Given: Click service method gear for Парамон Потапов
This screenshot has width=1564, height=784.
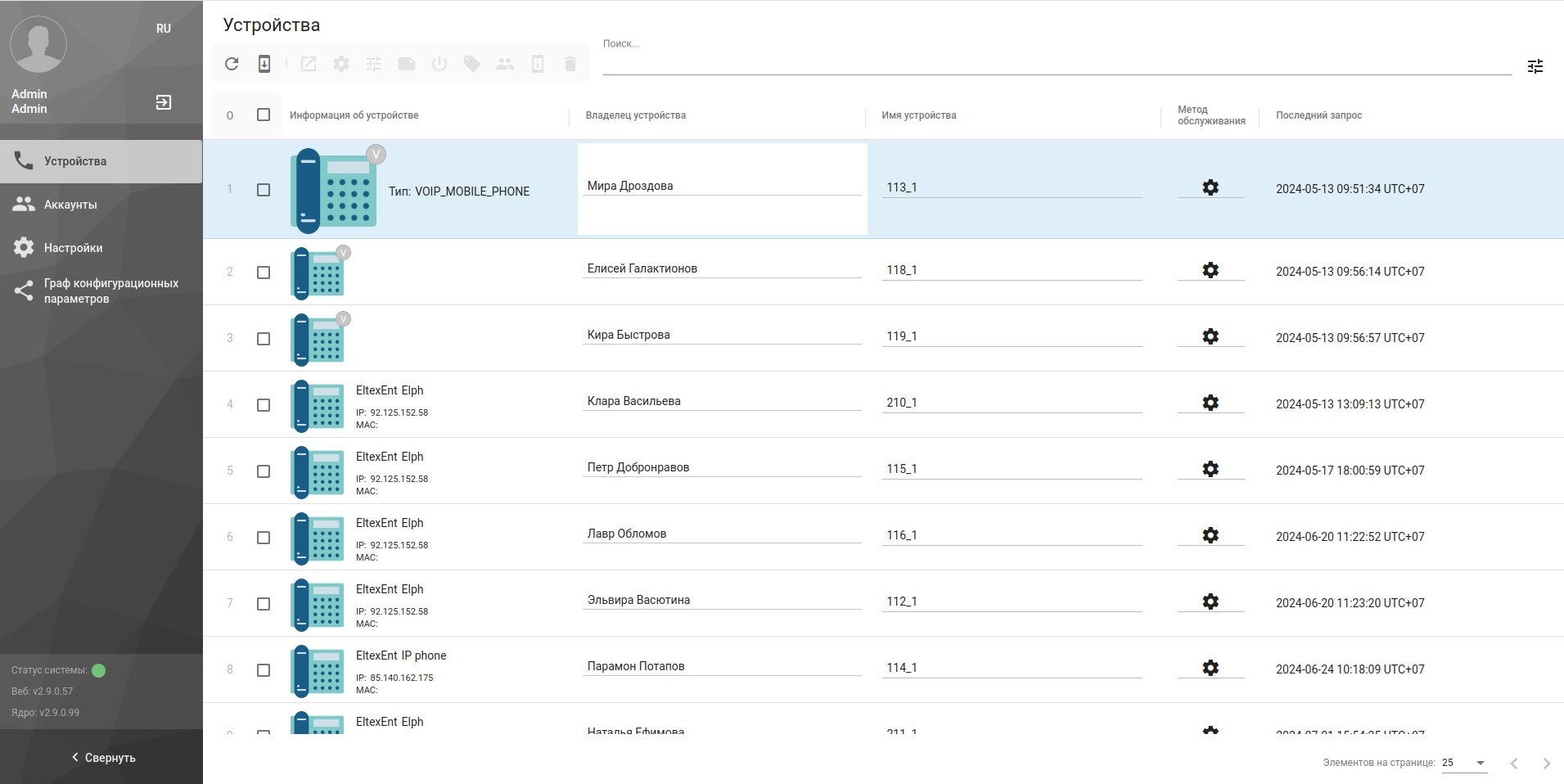Looking at the screenshot, I should tap(1210, 668).
